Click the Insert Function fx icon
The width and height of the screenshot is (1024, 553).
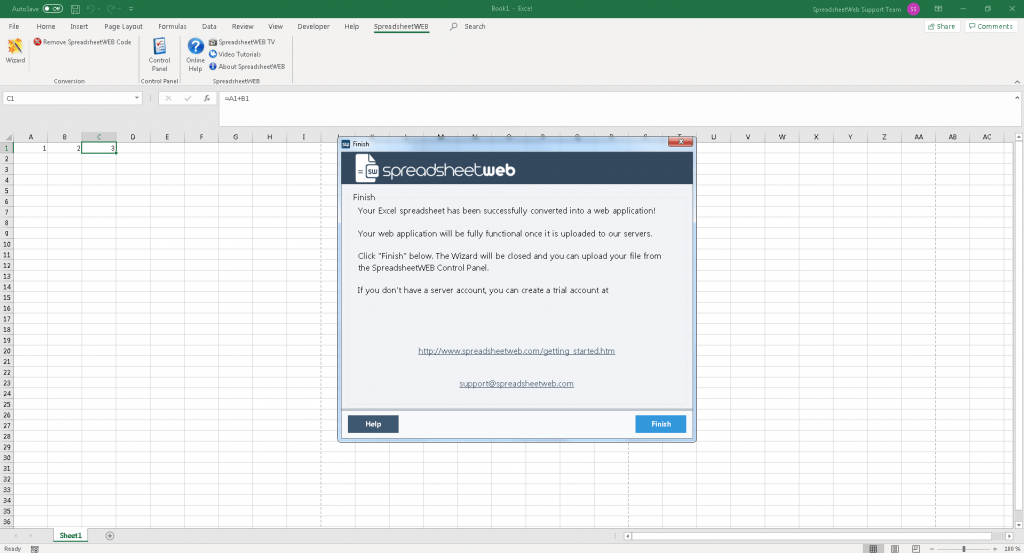(x=206, y=98)
